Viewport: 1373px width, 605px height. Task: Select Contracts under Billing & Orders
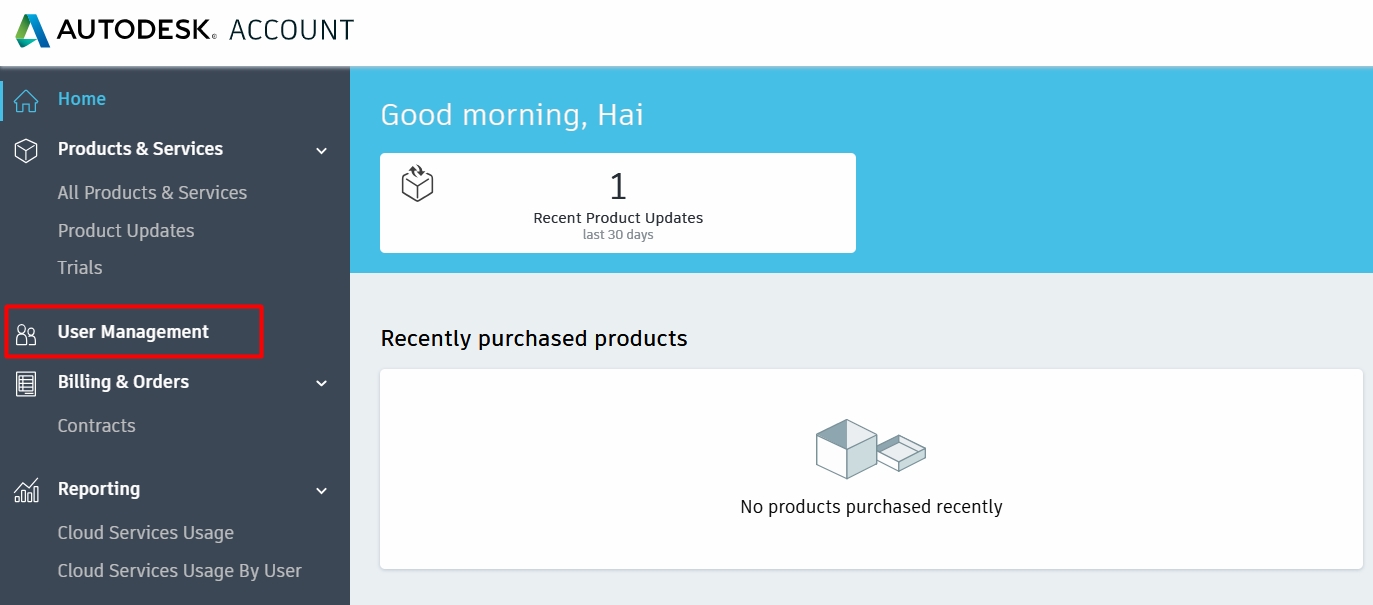96,426
